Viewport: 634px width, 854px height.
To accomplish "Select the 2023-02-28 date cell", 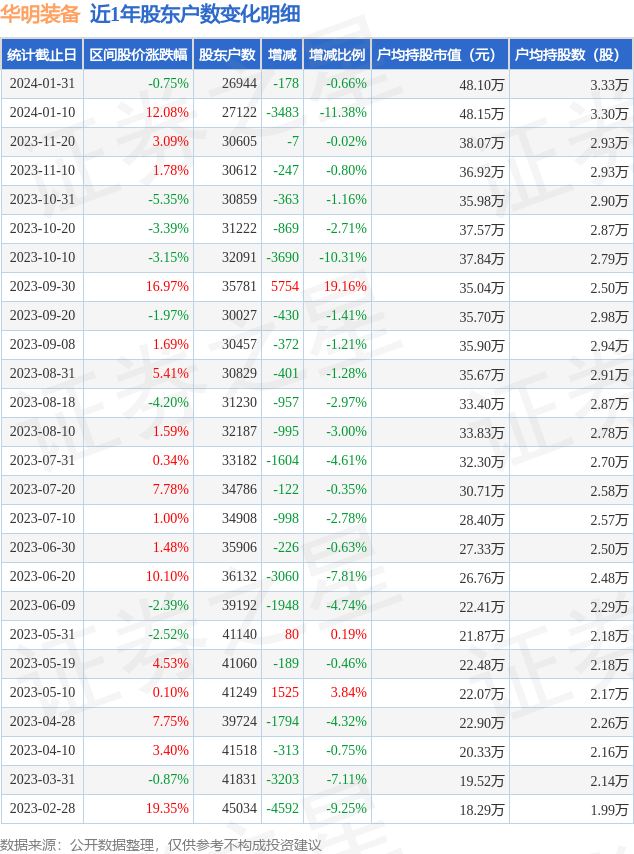I will [x=42, y=809].
